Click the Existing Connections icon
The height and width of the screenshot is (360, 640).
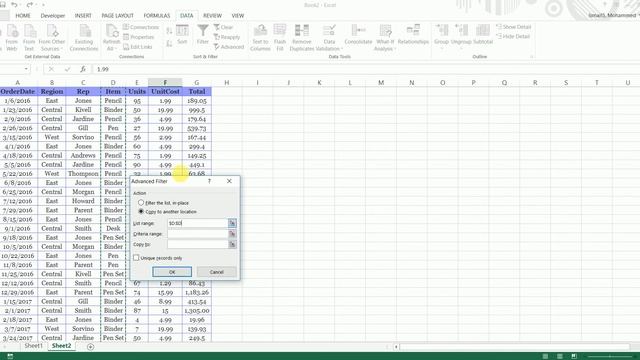(x=84, y=38)
